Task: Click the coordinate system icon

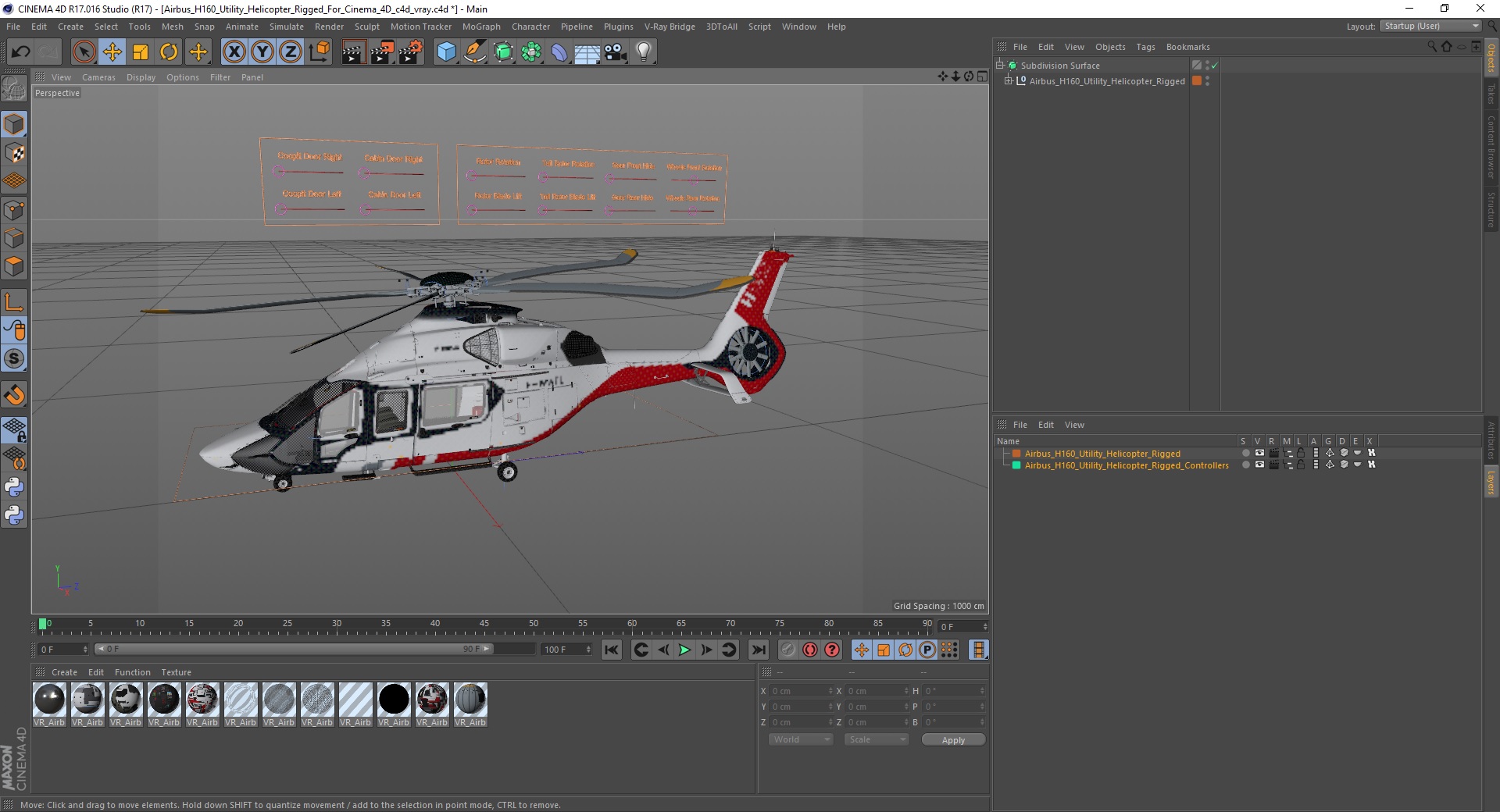Action: (320, 52)
